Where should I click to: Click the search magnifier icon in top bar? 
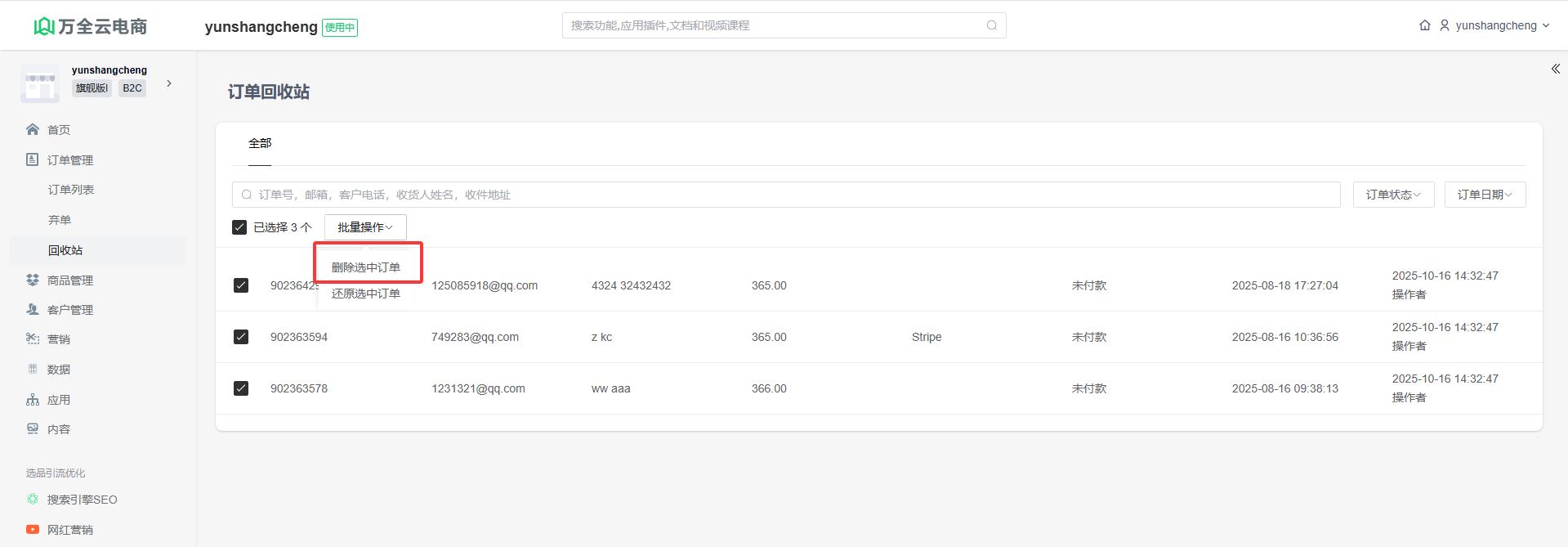pyautogui.click(x=991, y=25)
